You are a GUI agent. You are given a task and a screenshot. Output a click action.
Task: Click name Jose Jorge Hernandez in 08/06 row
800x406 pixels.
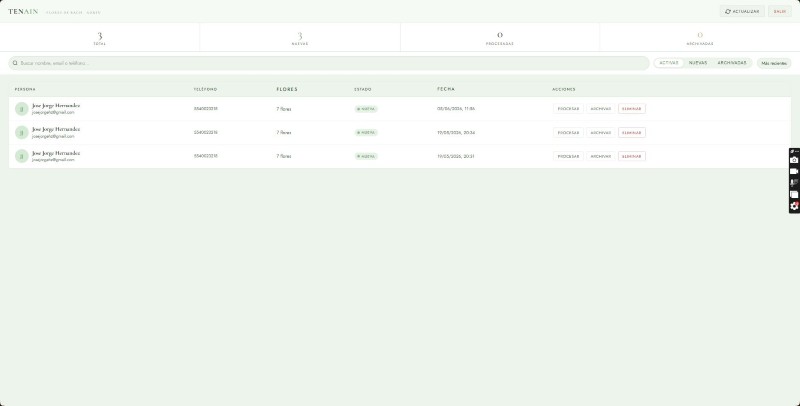tap(56, 106)
